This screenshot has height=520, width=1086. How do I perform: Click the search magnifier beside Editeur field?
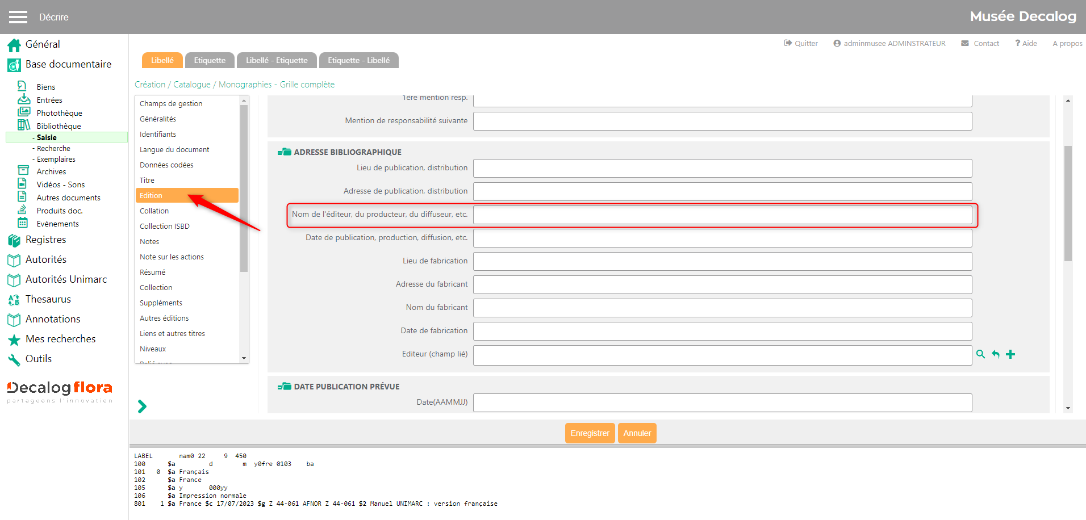(981, 355)
